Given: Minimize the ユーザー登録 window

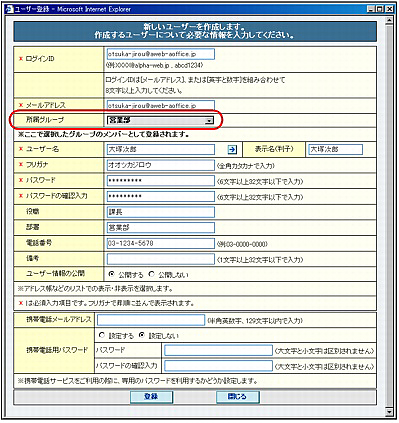Looking at the screenshot, I should point(371,9).
